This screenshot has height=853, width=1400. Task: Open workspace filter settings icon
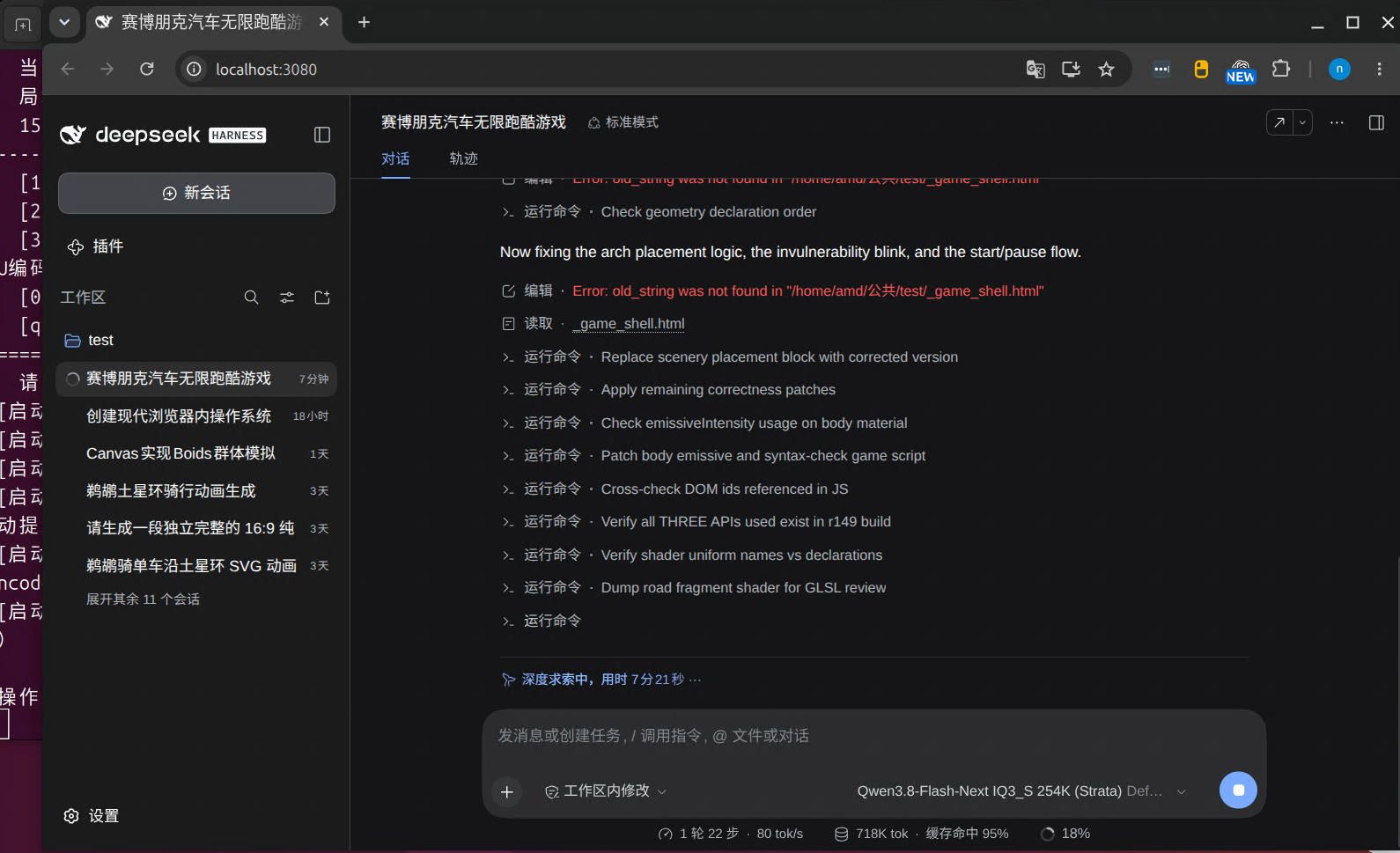coord(287,298)
